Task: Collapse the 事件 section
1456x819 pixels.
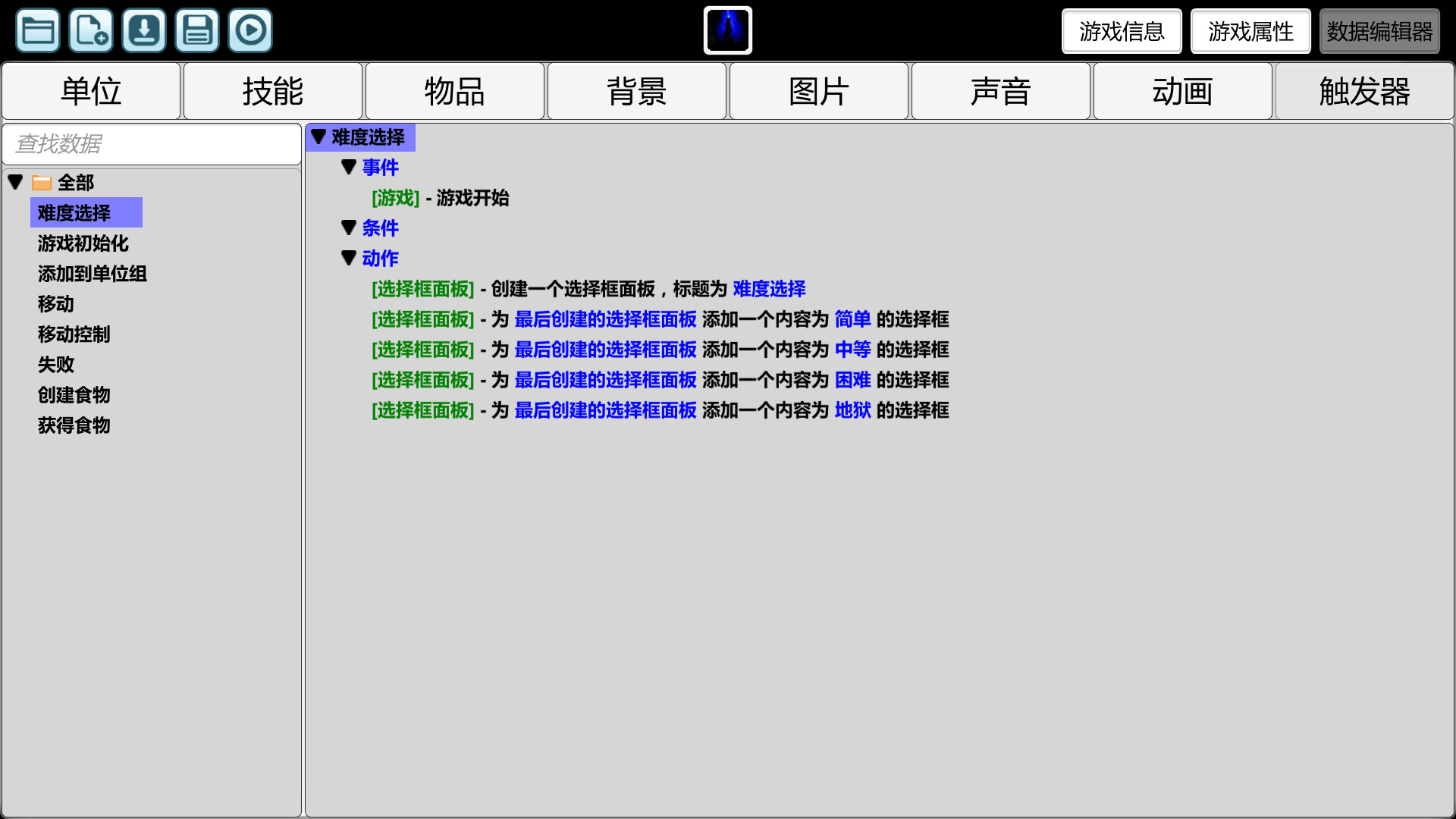Action: point(349,167)
